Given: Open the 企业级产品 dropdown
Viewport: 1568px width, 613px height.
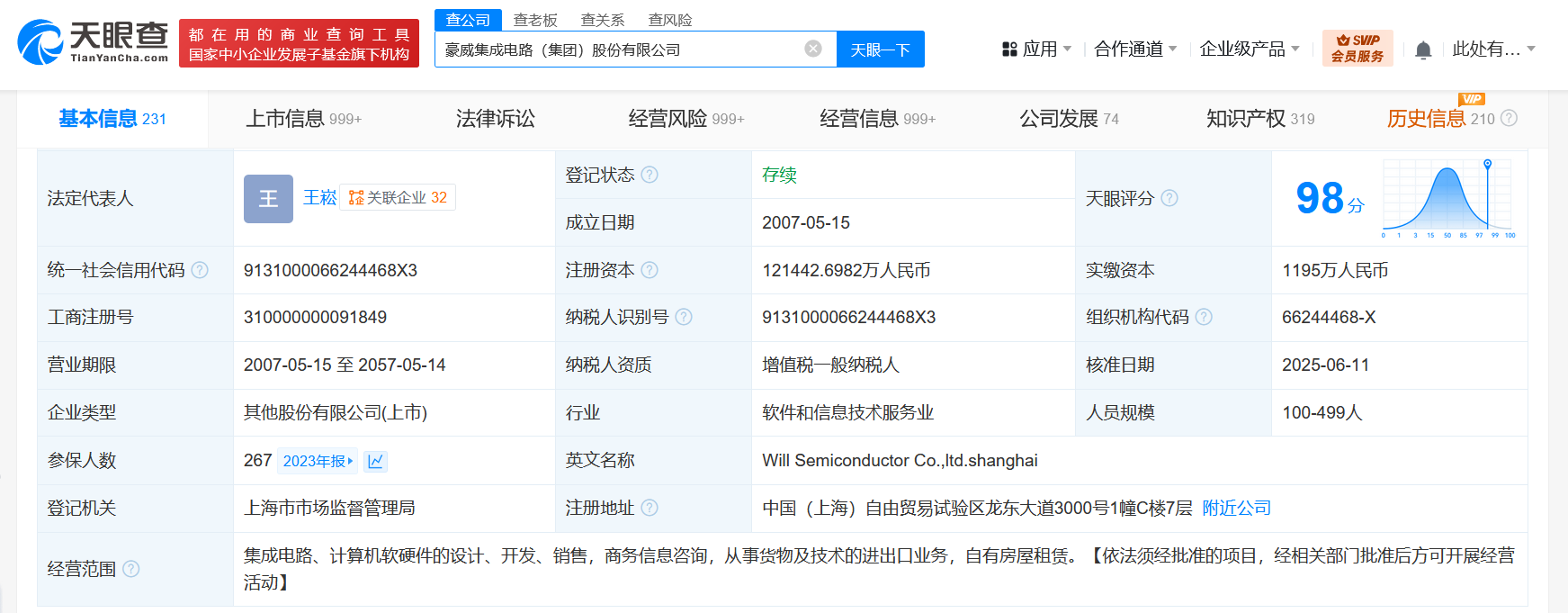Looking at the screenshot, I should [1250, 49].
